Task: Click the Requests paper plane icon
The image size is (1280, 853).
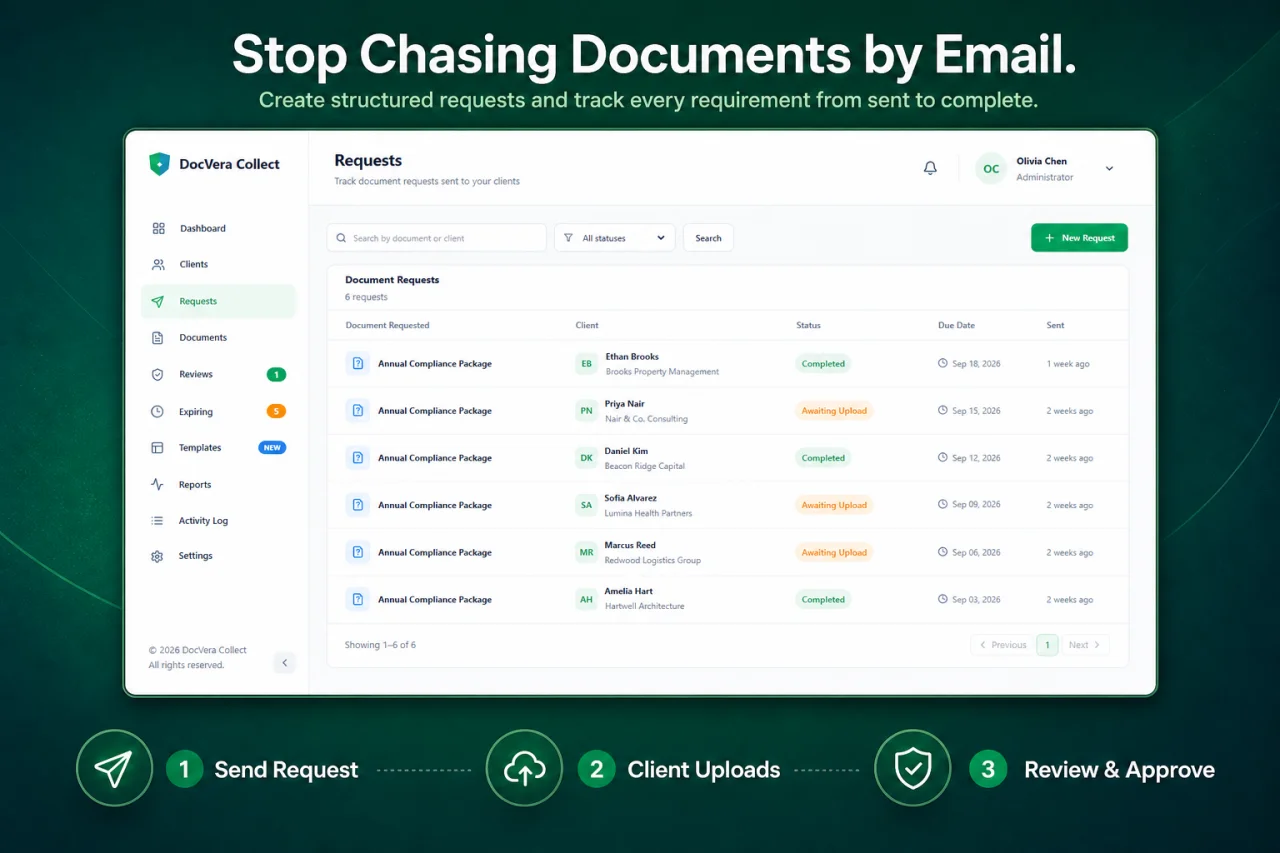Action: [x=158, y=301]
